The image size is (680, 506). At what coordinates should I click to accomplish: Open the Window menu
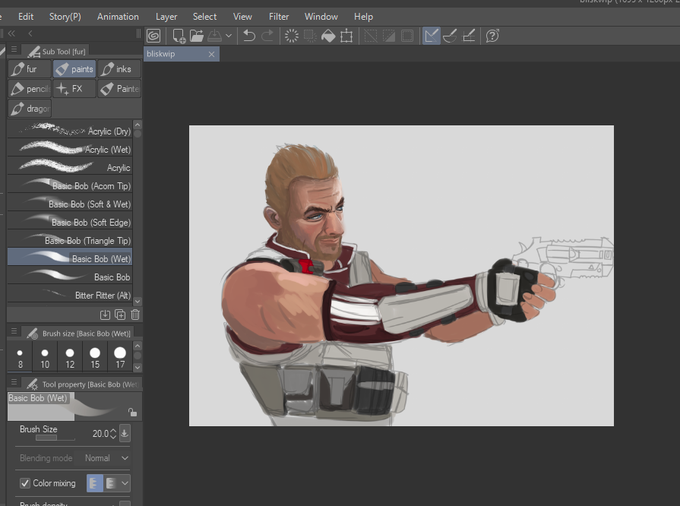(321, 16)
